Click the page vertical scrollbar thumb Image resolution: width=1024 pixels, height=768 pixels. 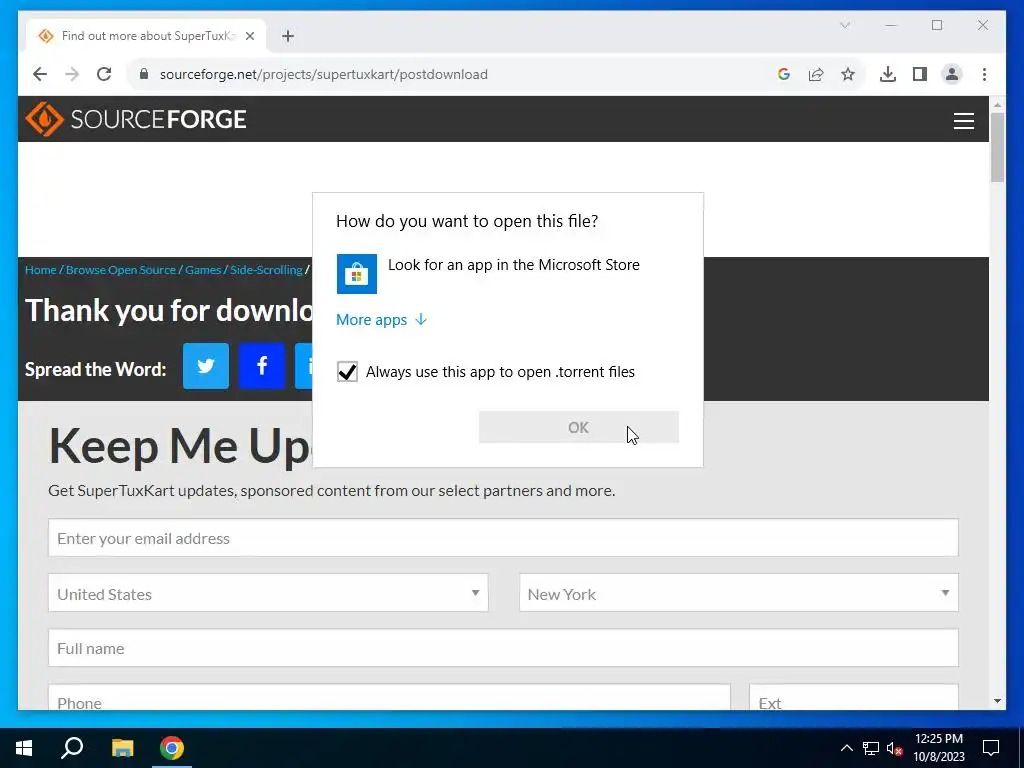point(997,148)
